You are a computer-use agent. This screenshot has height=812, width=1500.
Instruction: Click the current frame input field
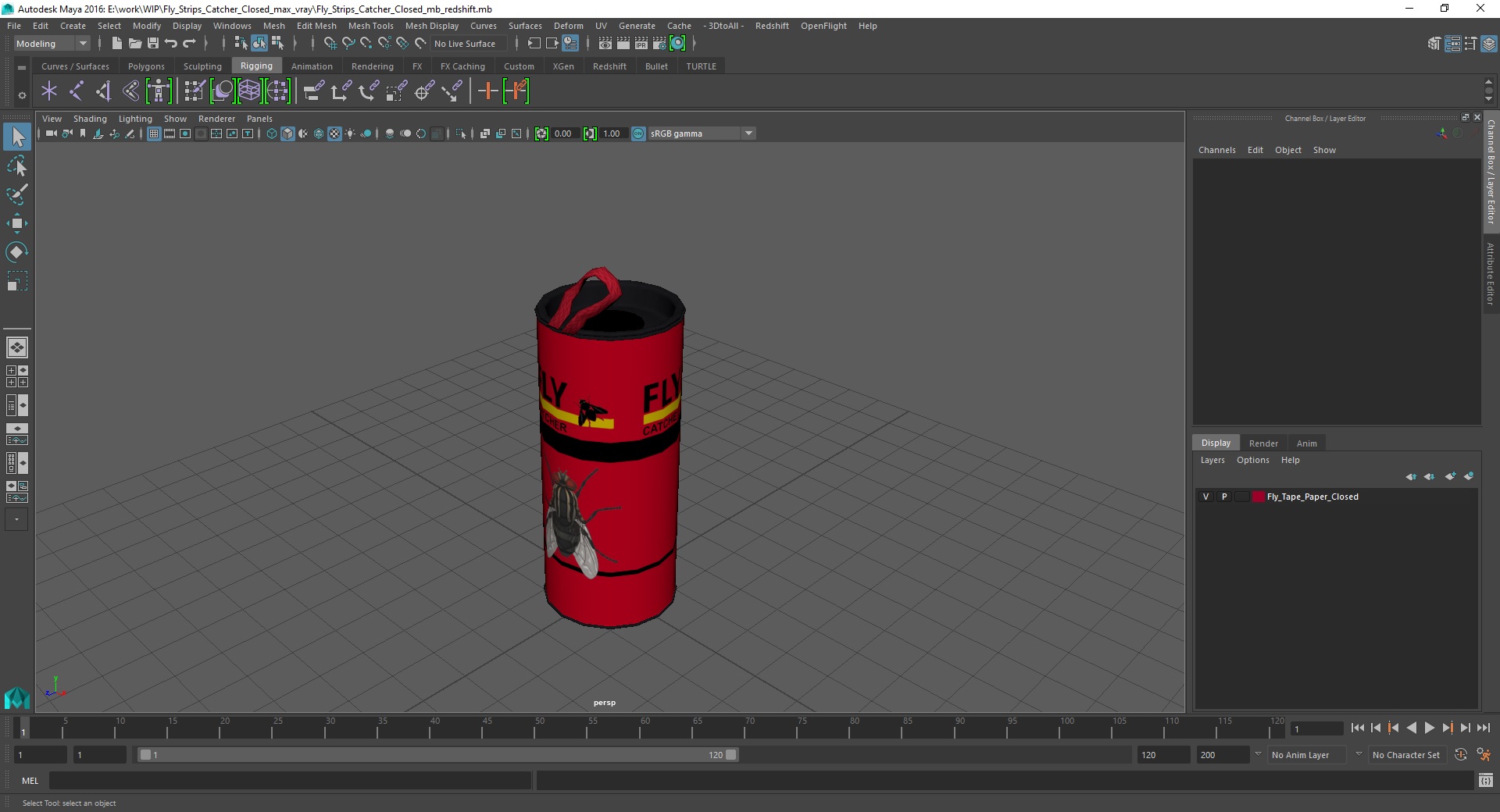1316,728
